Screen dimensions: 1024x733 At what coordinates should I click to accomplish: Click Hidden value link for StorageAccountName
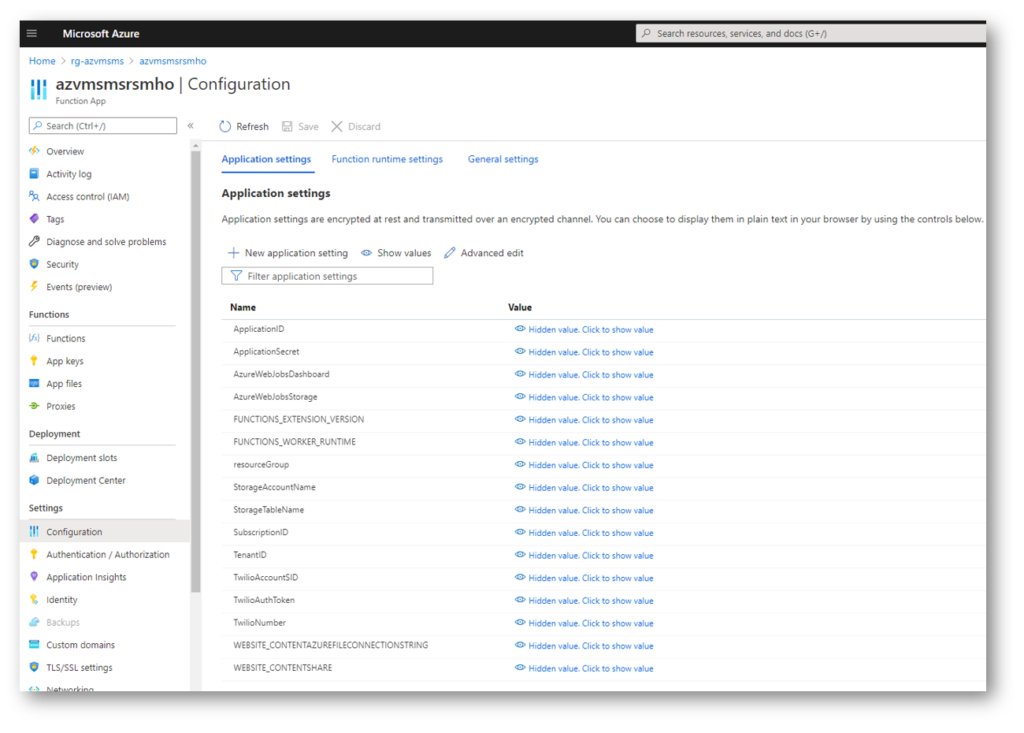[x=590, y=488]
